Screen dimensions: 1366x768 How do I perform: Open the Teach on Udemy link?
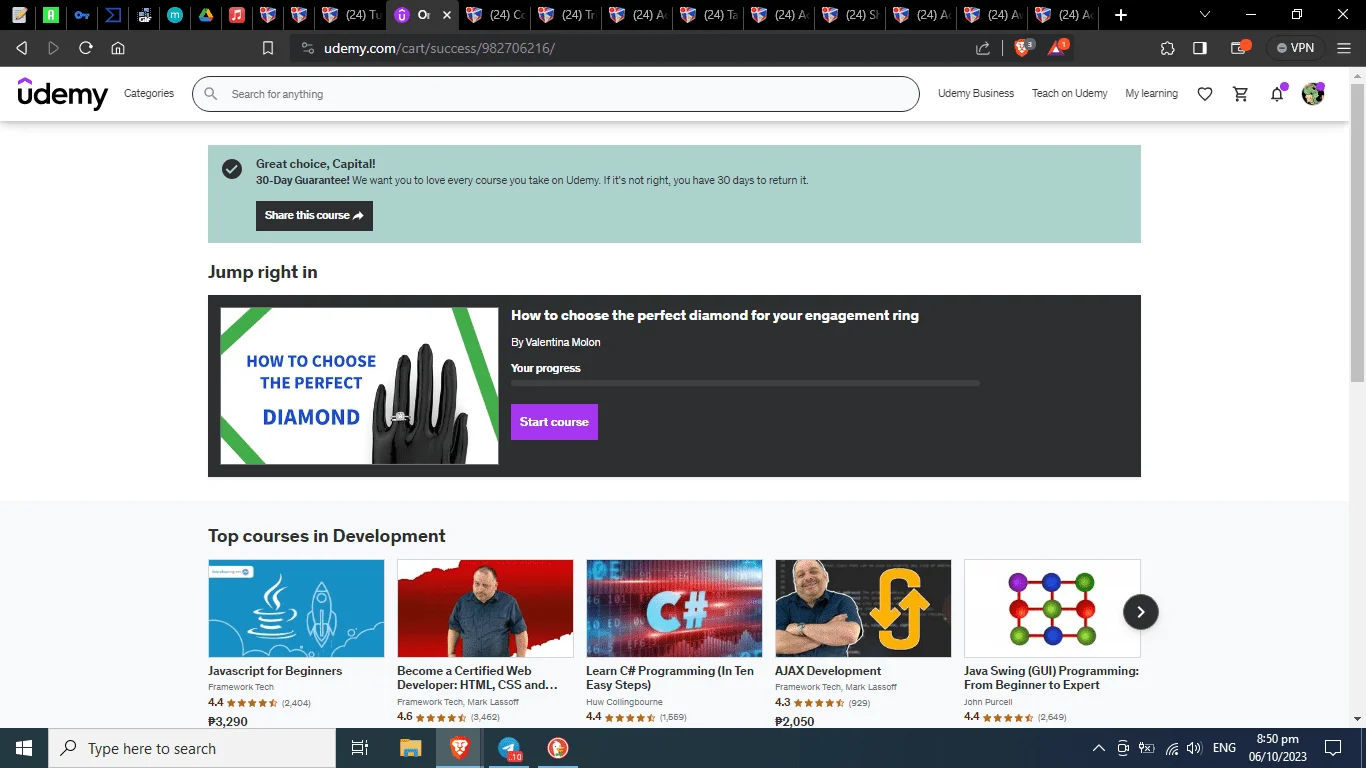(1070, 93)
